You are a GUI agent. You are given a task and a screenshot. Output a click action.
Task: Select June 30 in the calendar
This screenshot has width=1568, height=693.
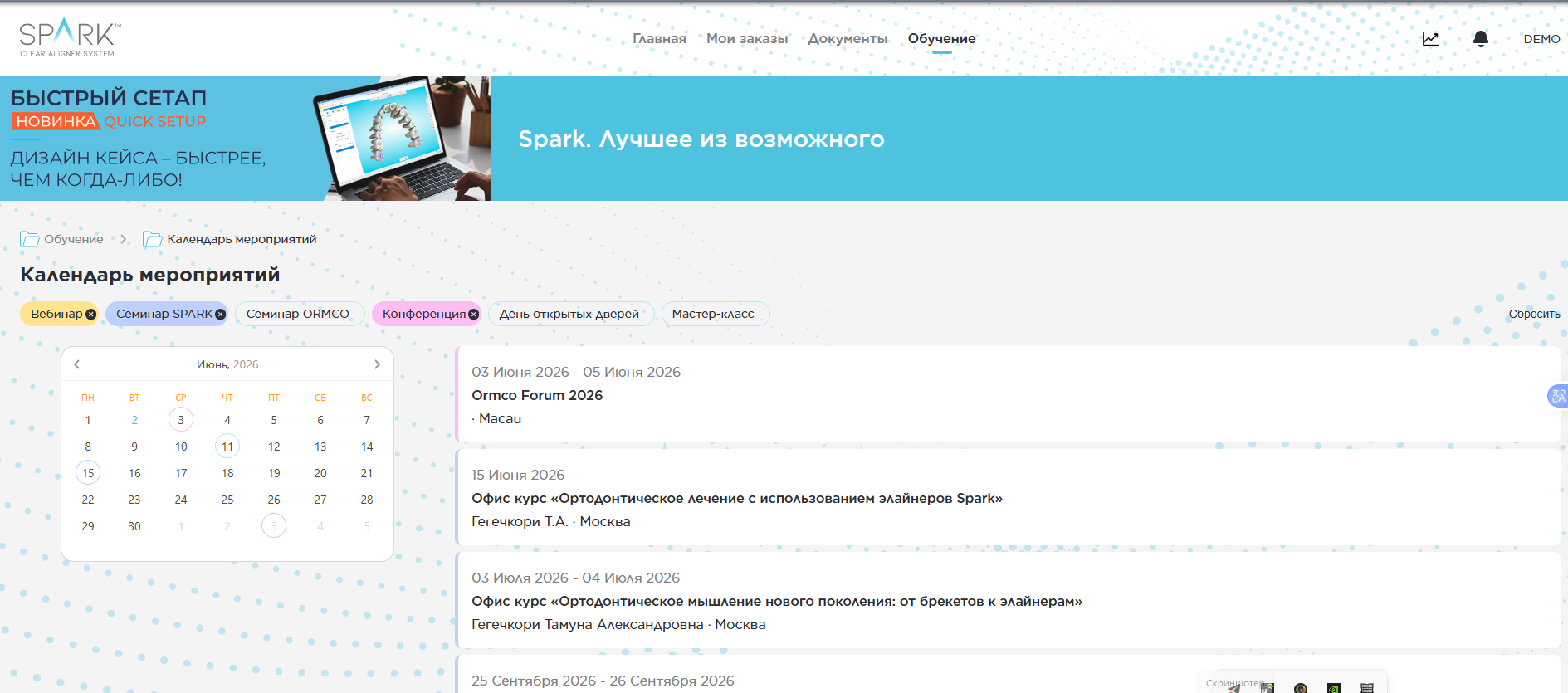click(134, 526)
